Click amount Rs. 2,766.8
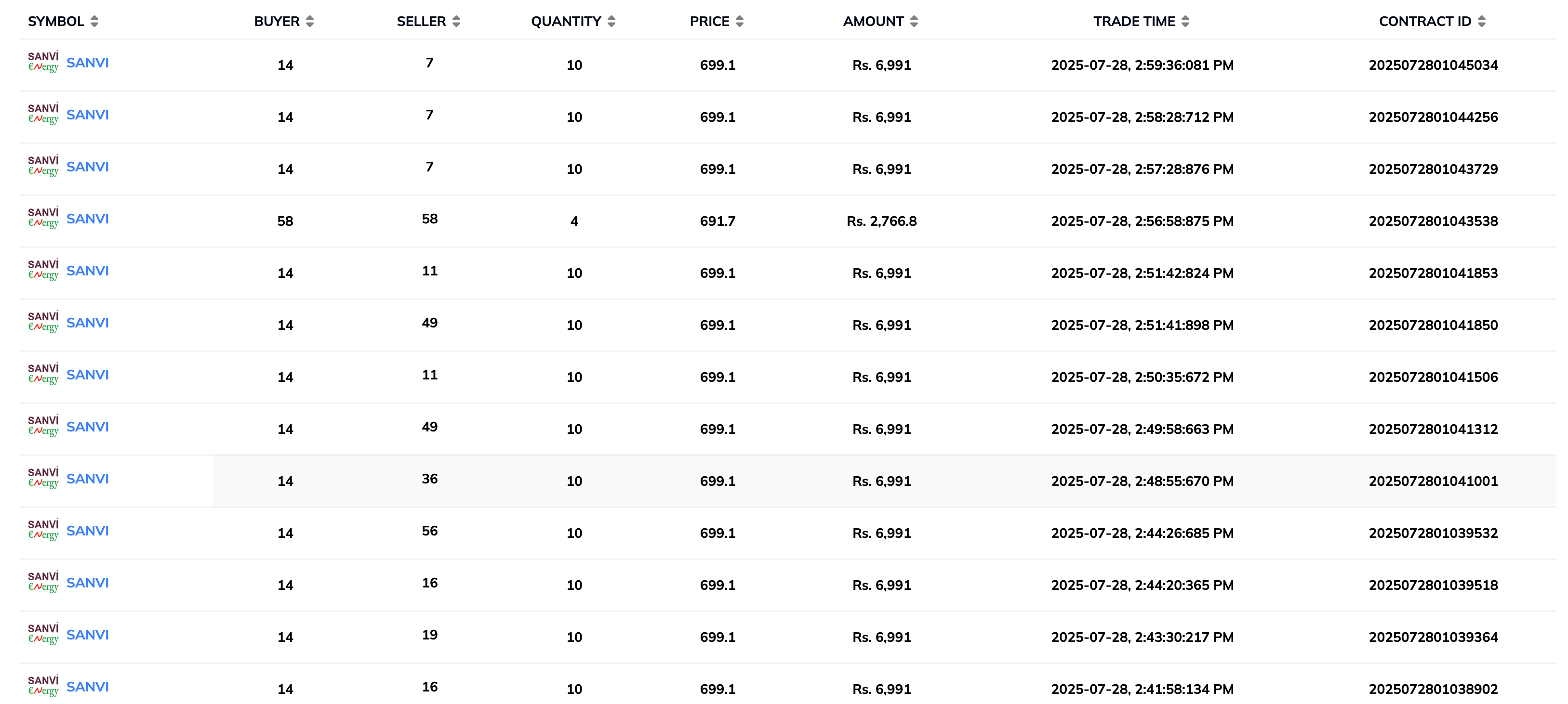This screenshot has height=704, width=1568. (881, 221)
